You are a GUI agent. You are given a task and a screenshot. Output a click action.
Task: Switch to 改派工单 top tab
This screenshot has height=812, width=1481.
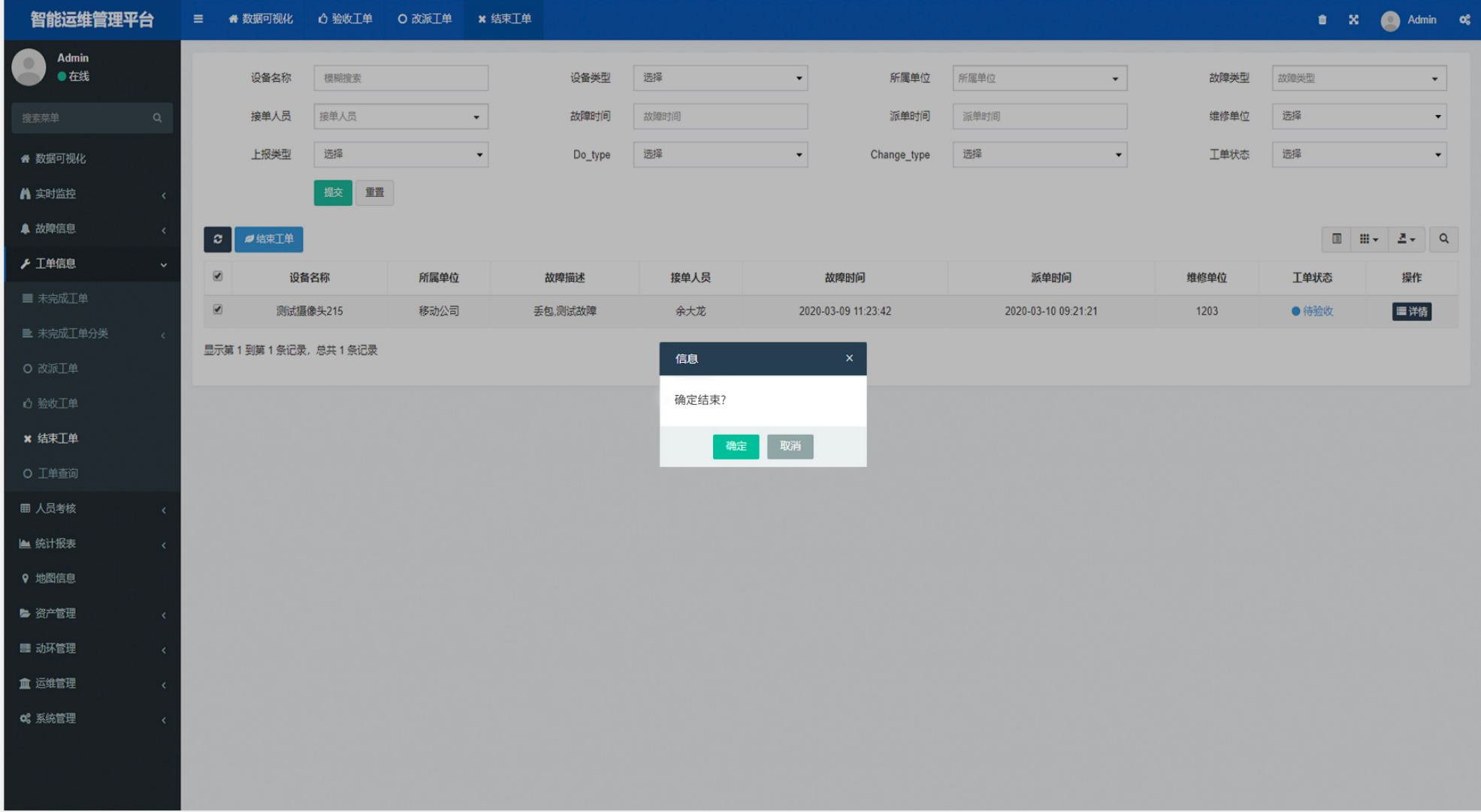(425, 19)
